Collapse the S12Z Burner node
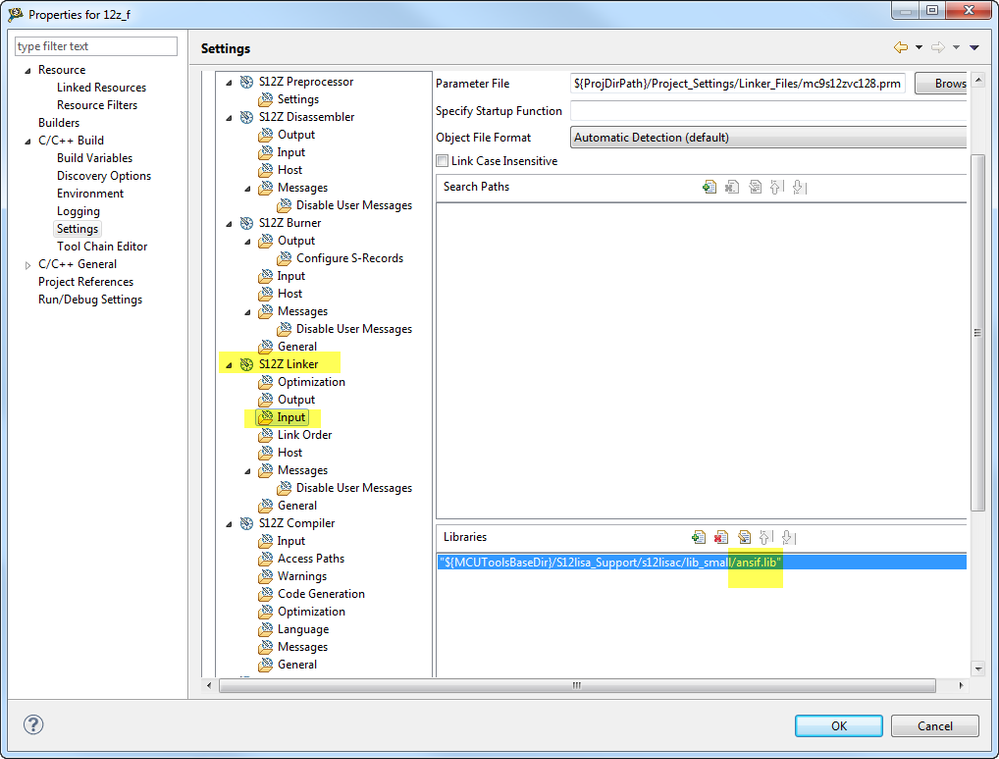 click(229, 224)
